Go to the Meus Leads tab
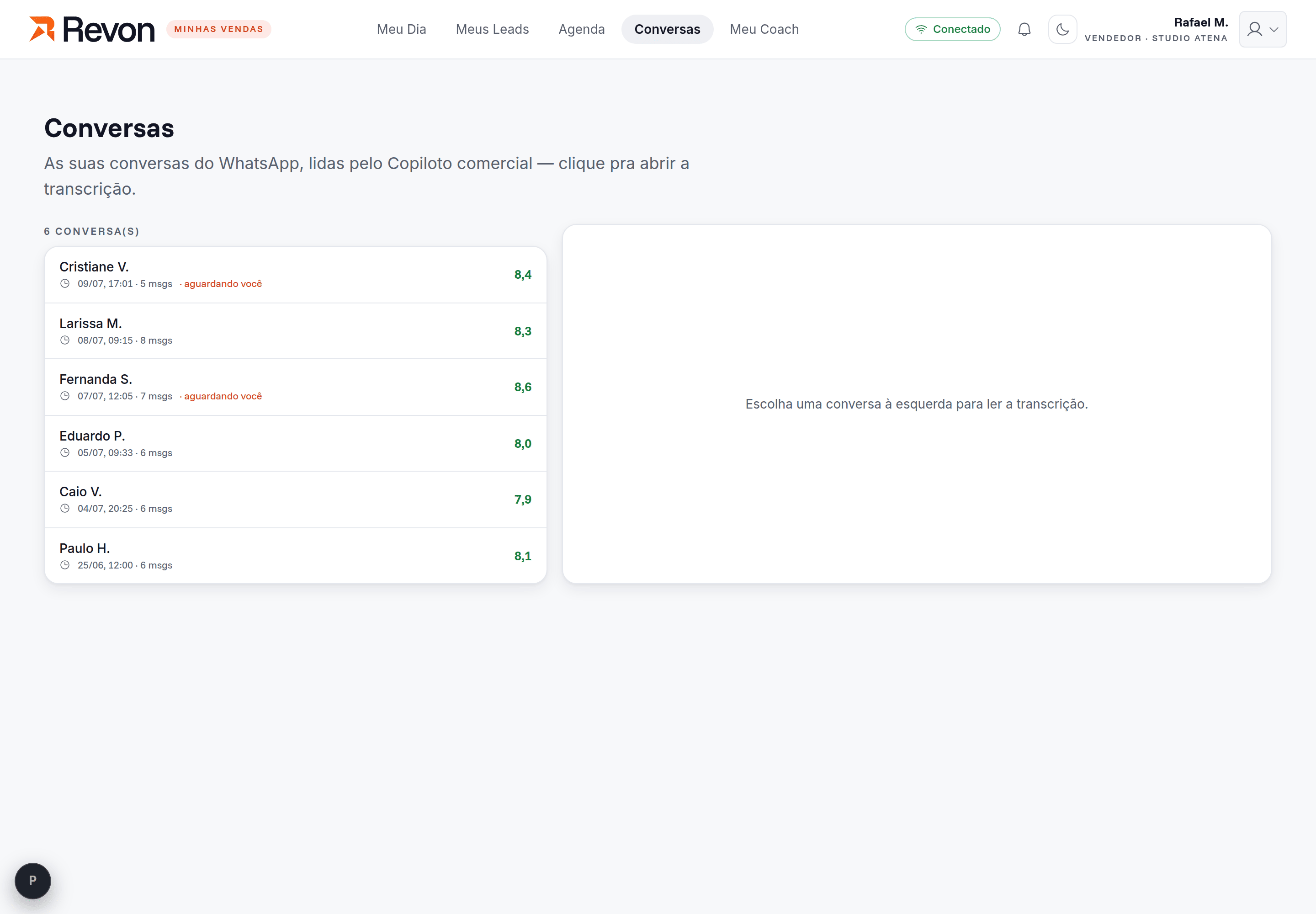Screen dimensions: 1316x914 [492, 29]
